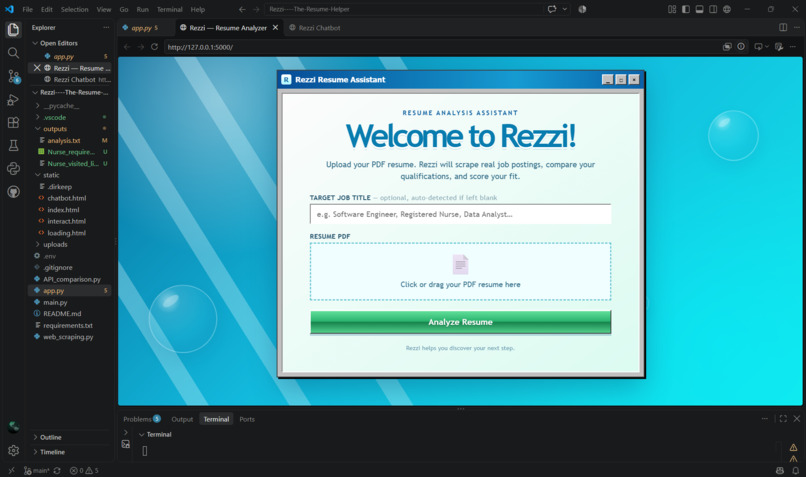Open the Testing flask view
Screen dimensions: 806x477
click(13, 145)
